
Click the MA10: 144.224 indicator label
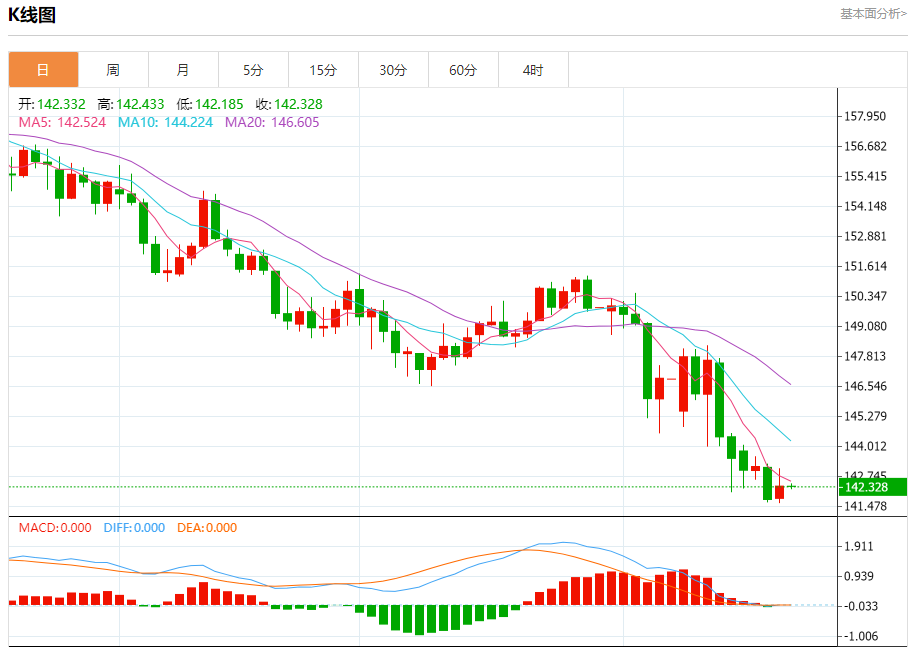click(x=165, y=122)
